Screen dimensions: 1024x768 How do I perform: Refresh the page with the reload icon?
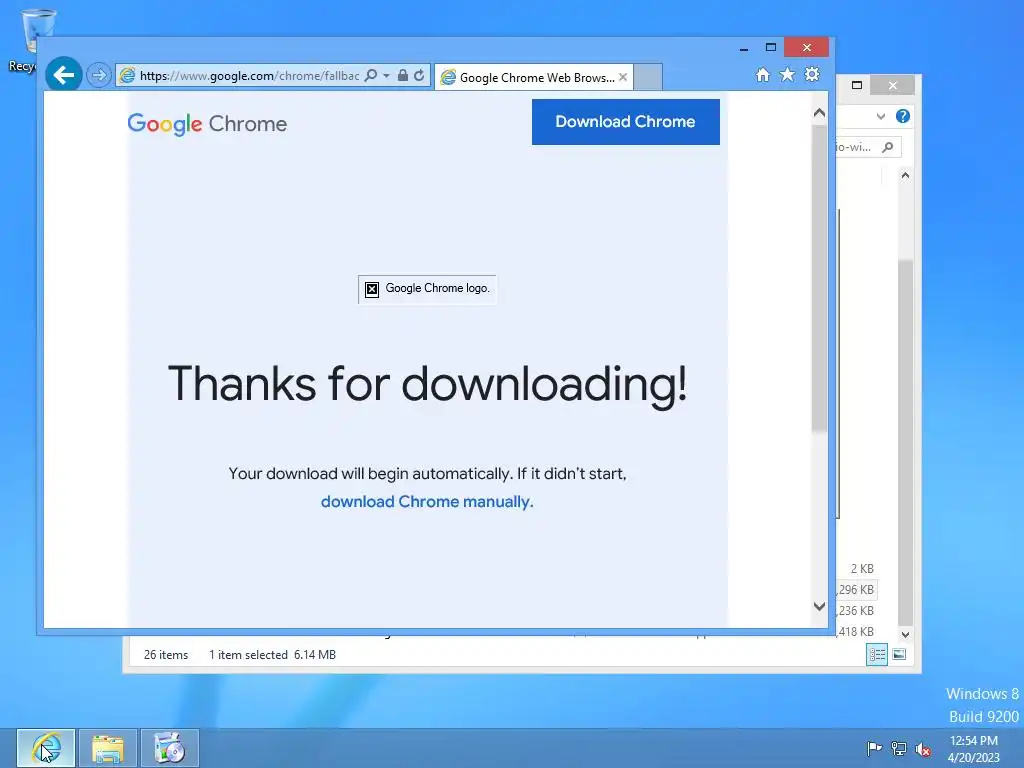419,76
